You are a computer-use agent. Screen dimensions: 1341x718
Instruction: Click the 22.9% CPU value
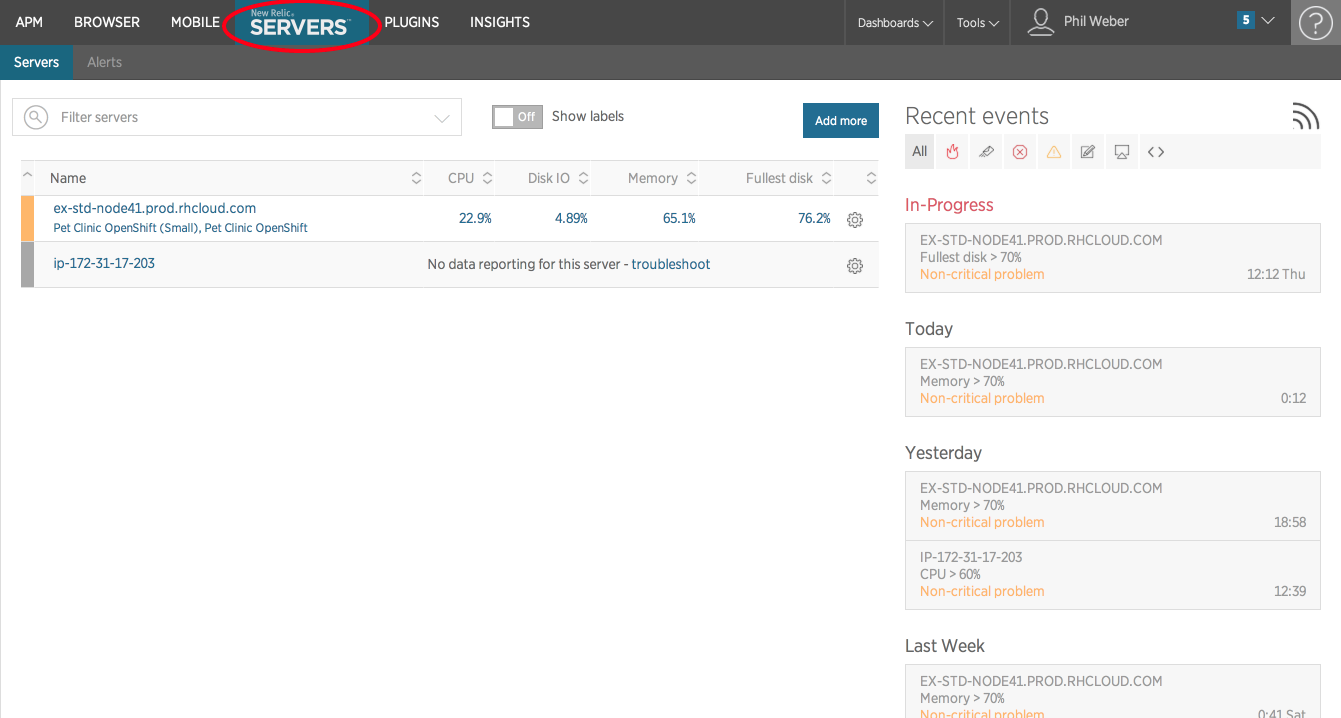(x=475, y=218)
